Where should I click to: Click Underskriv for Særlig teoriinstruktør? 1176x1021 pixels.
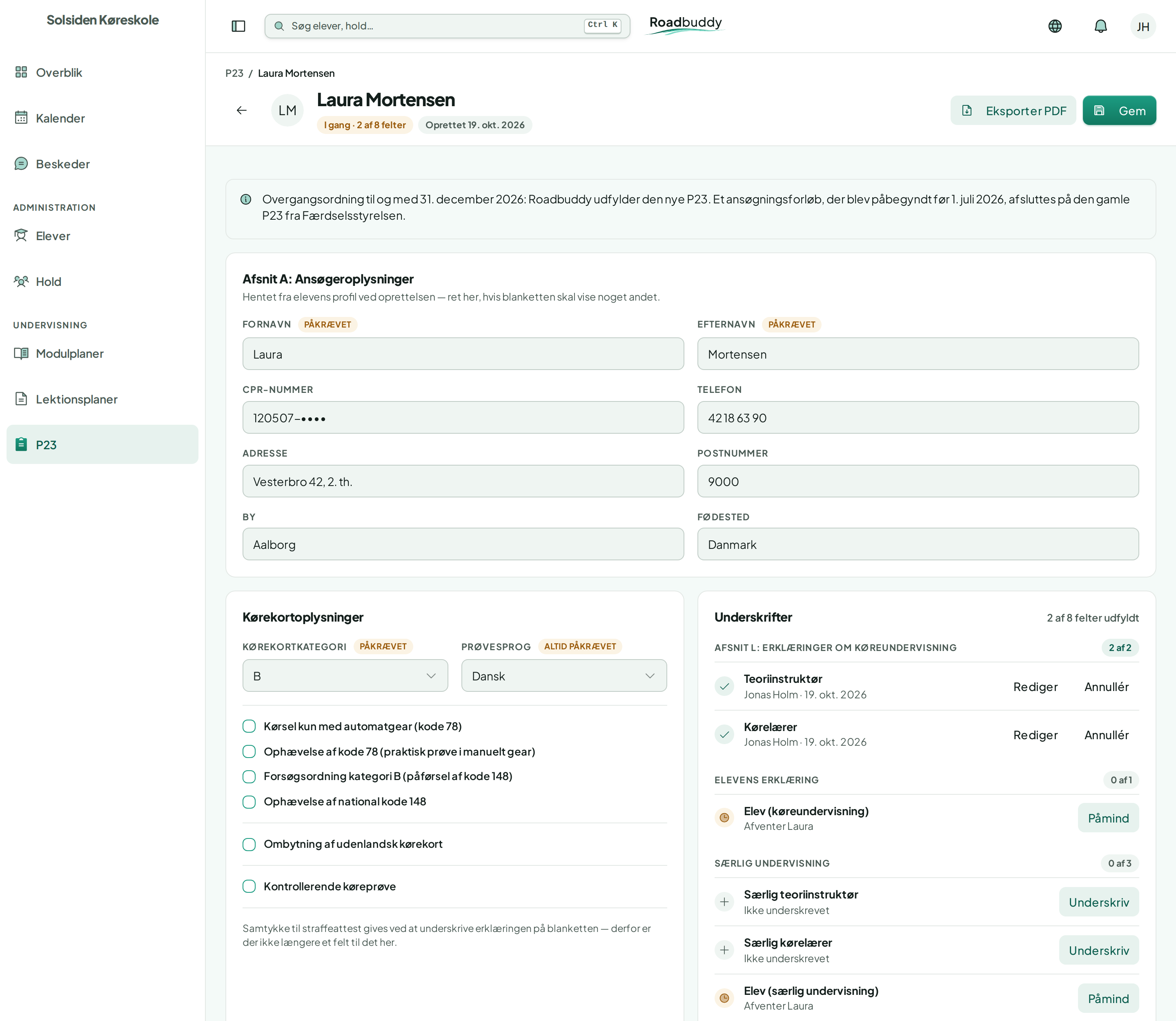[x=1098, y=902]
